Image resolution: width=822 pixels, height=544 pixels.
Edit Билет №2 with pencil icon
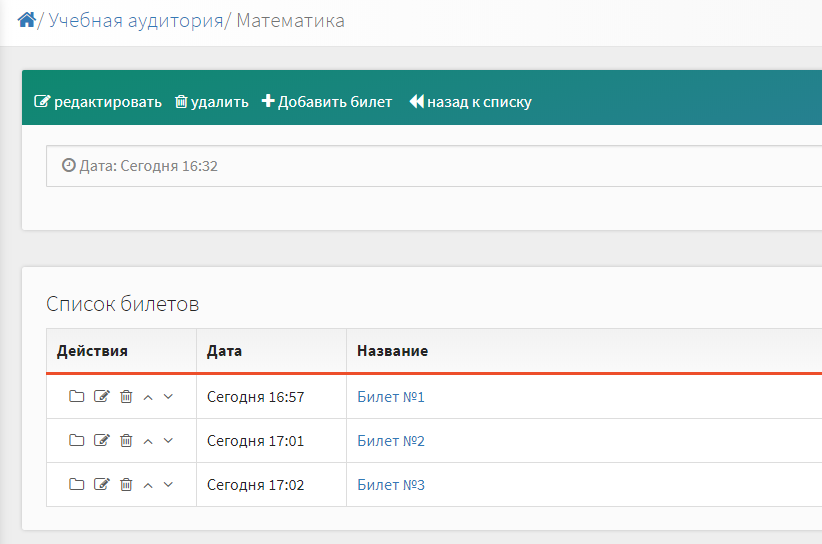pos(102,440)
